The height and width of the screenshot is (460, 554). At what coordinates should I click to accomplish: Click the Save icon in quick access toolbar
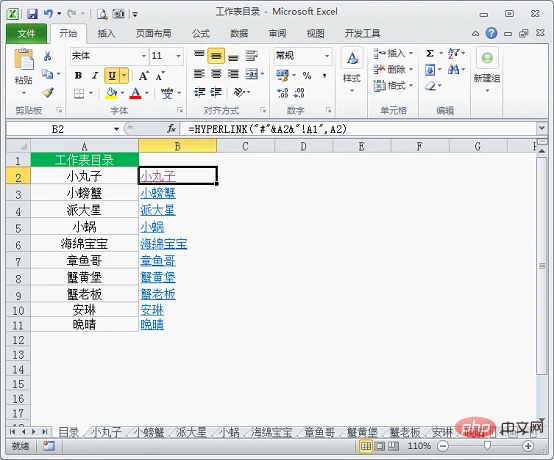coord(33,14)
